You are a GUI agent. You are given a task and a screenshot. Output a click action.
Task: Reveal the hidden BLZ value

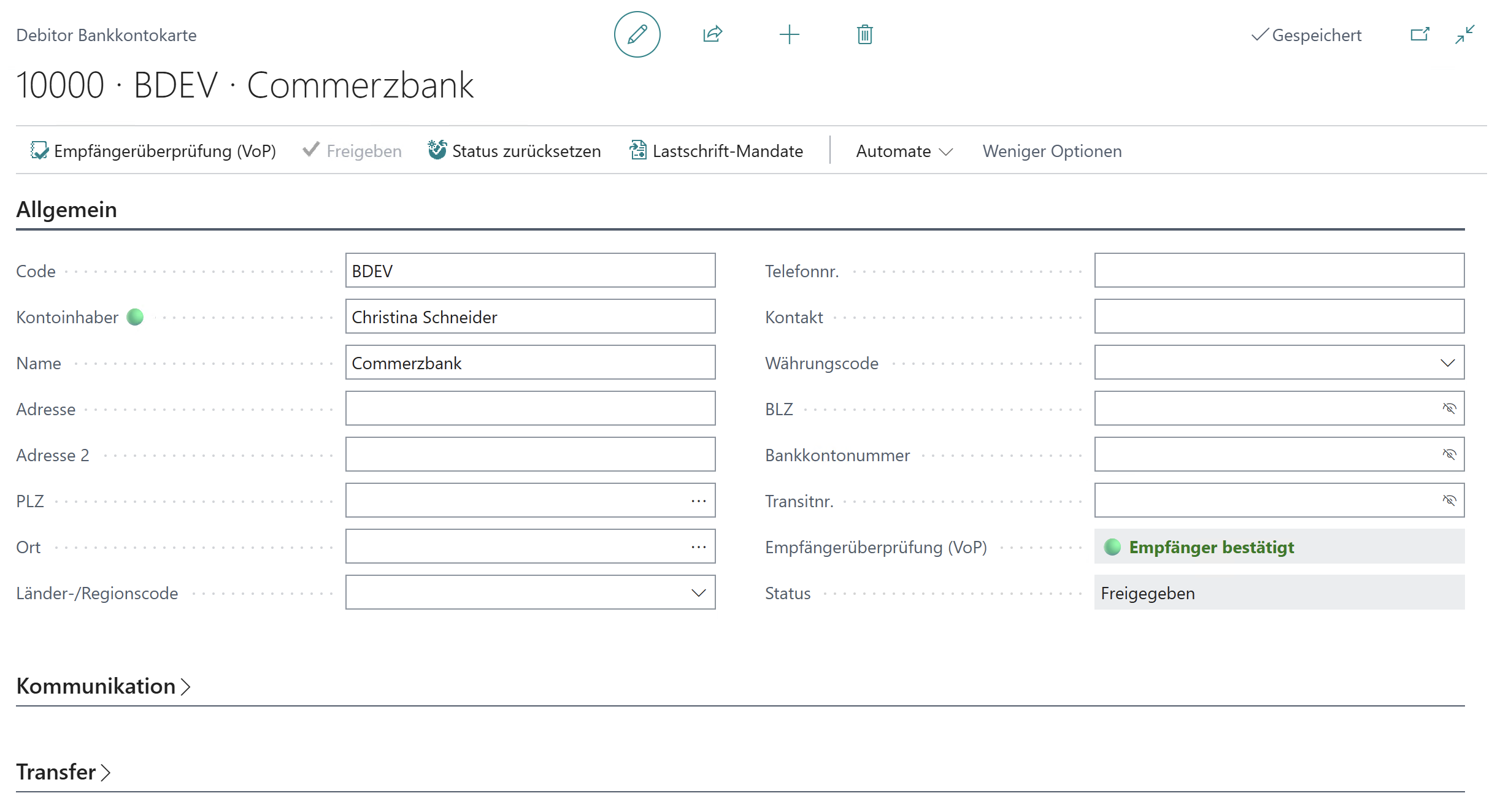1450,408
